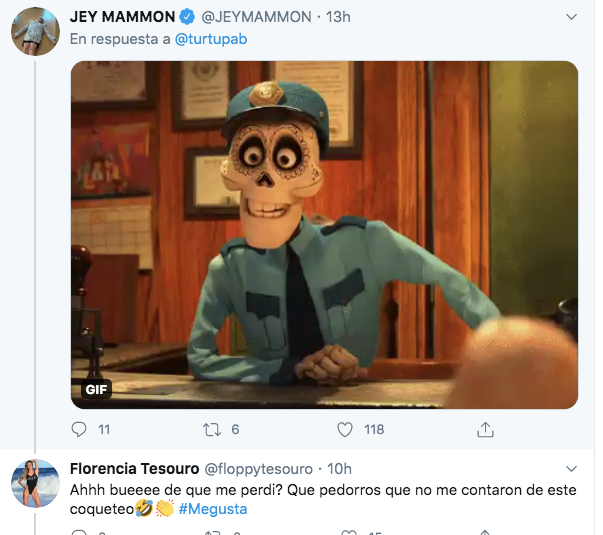Viewport: 603px width, 535px height.
Task: Retweet Jey Mammon's GIF tweet
Action: tap(212, 429)
